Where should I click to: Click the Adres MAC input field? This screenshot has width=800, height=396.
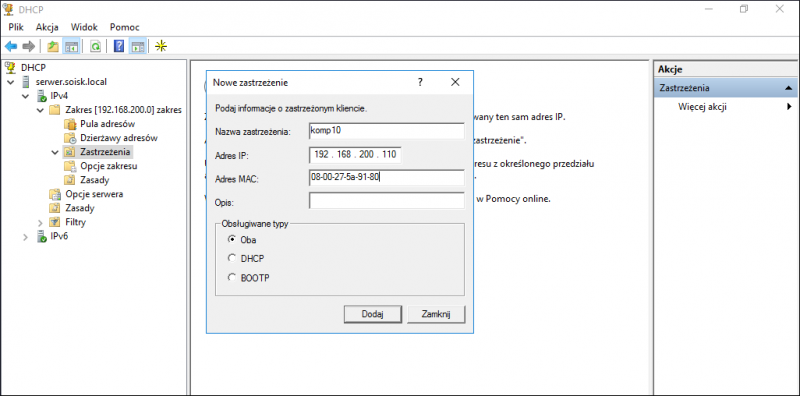coord(387,178)
